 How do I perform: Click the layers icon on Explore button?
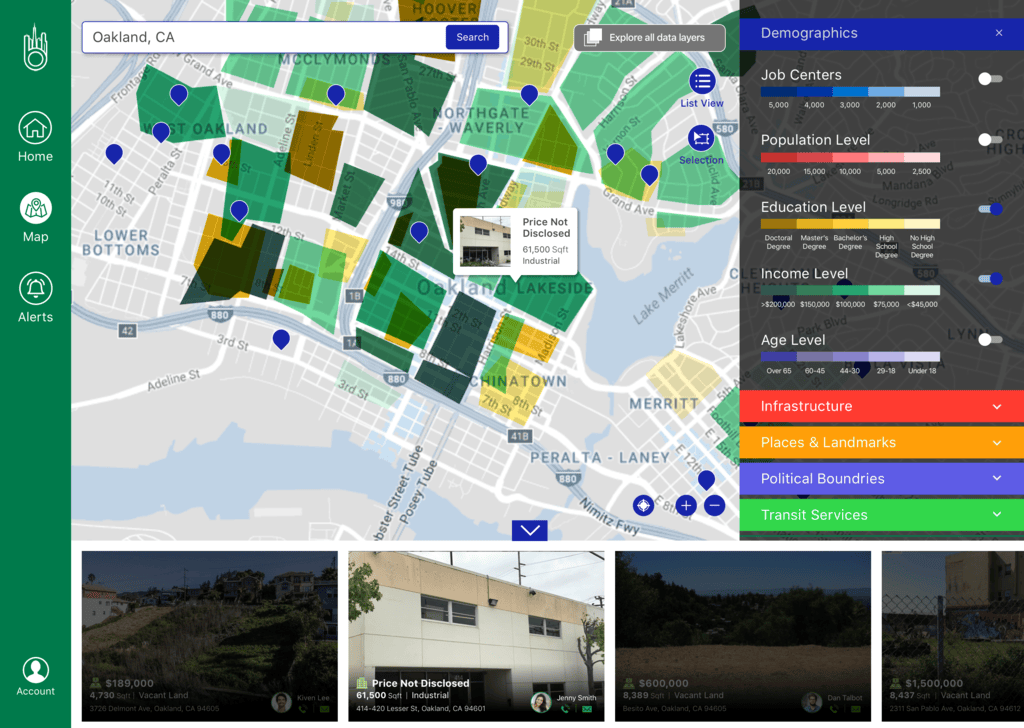[x=592, y=38]
